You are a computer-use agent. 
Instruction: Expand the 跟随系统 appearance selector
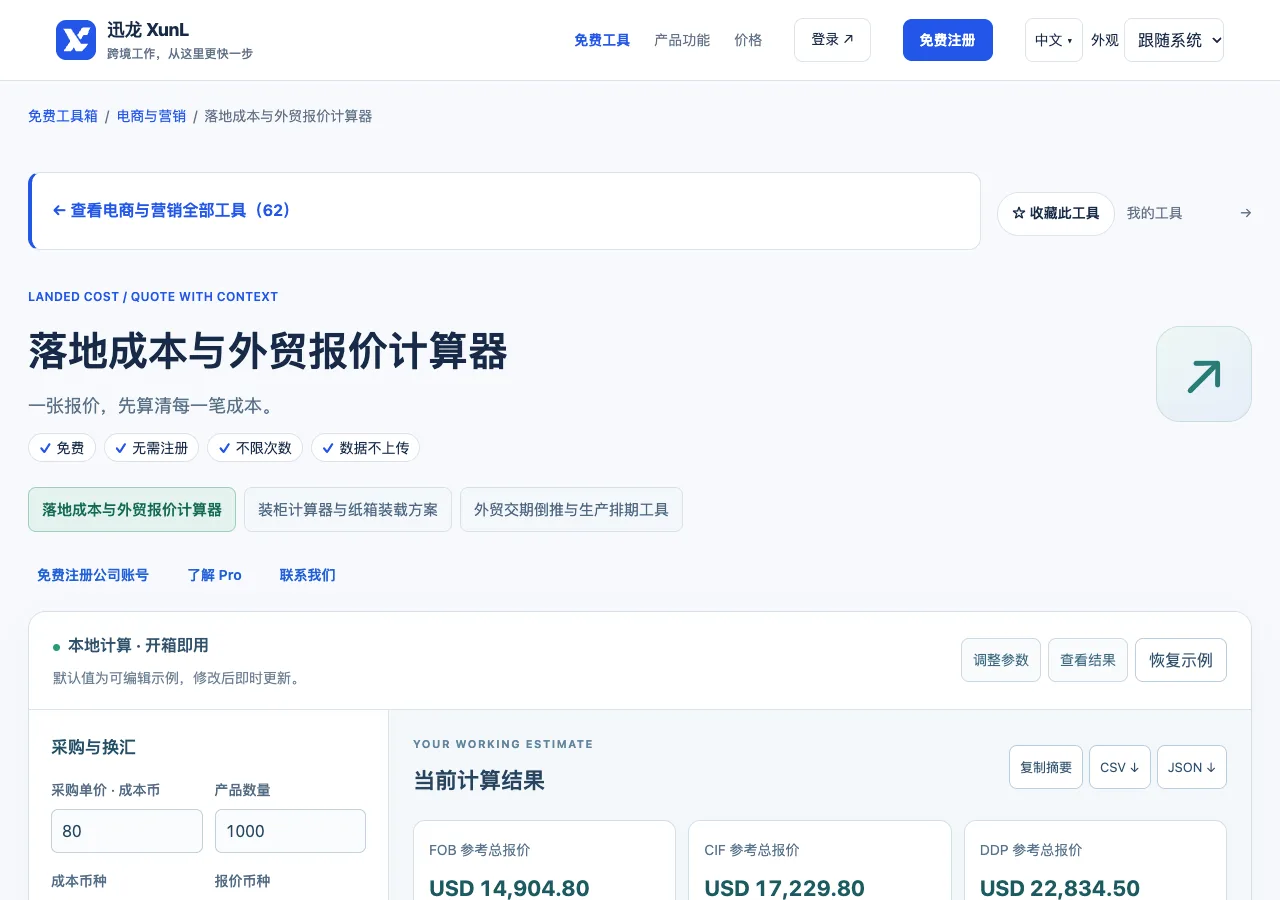1174,40
